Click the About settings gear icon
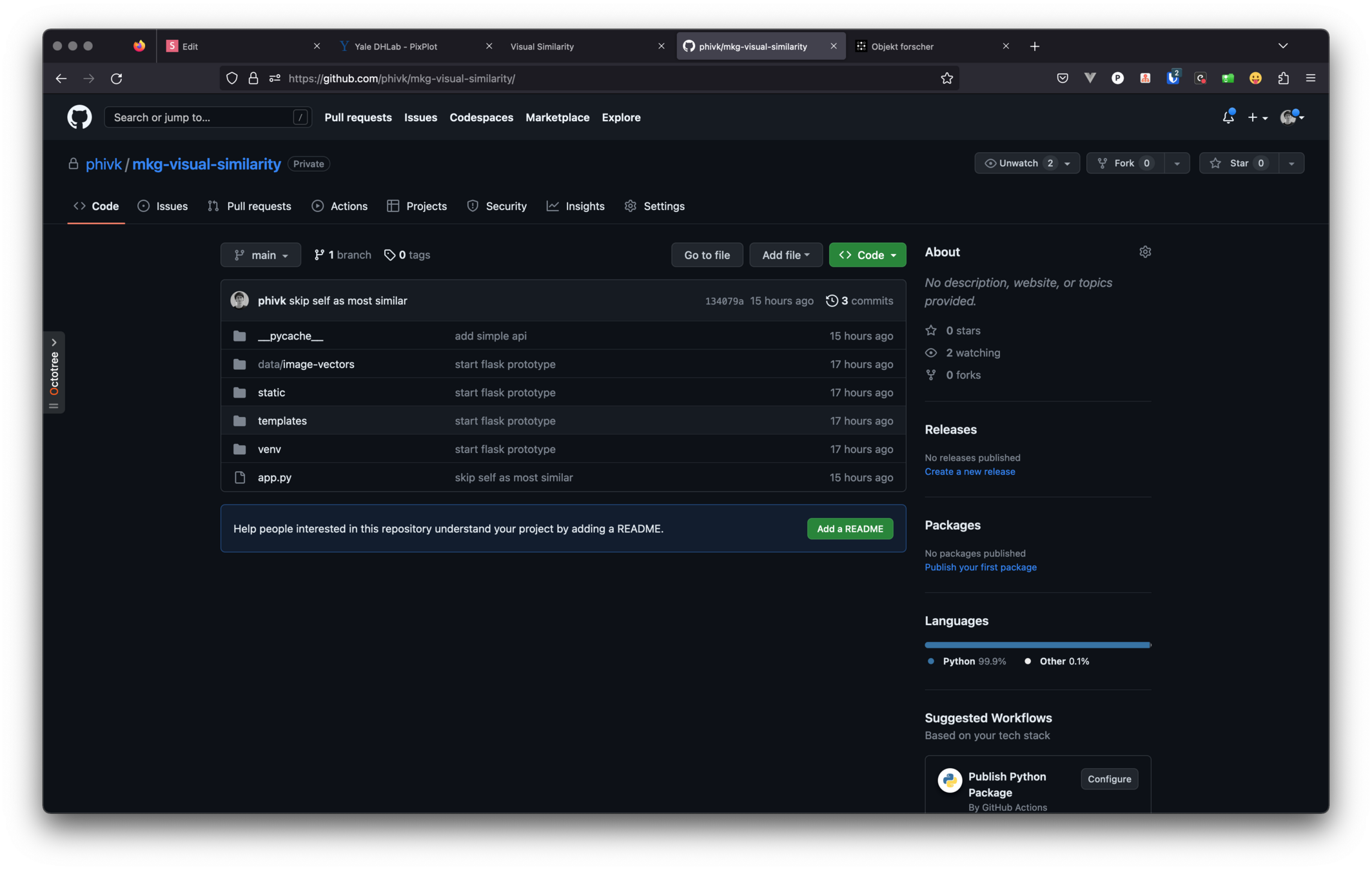This screenshot has width=1372, height=870. [1144, 252]
